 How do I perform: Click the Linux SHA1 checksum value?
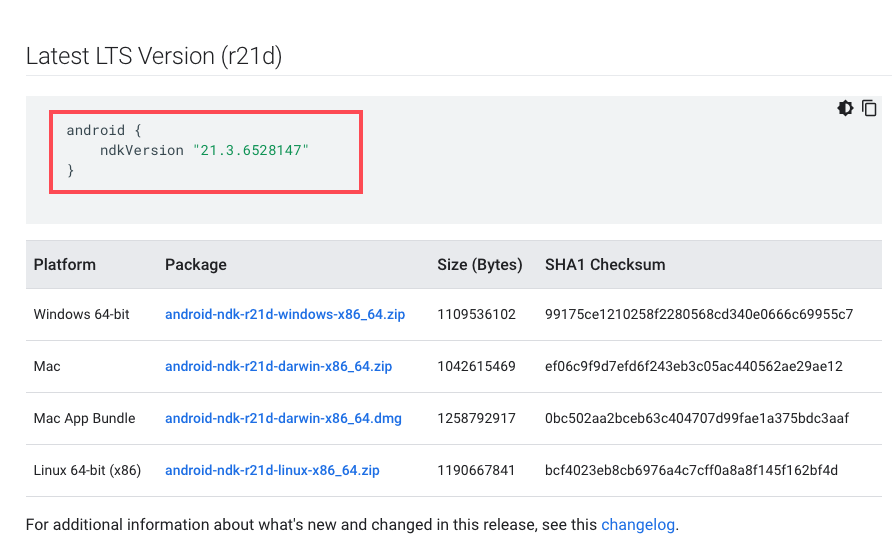(x=691, y=470)
